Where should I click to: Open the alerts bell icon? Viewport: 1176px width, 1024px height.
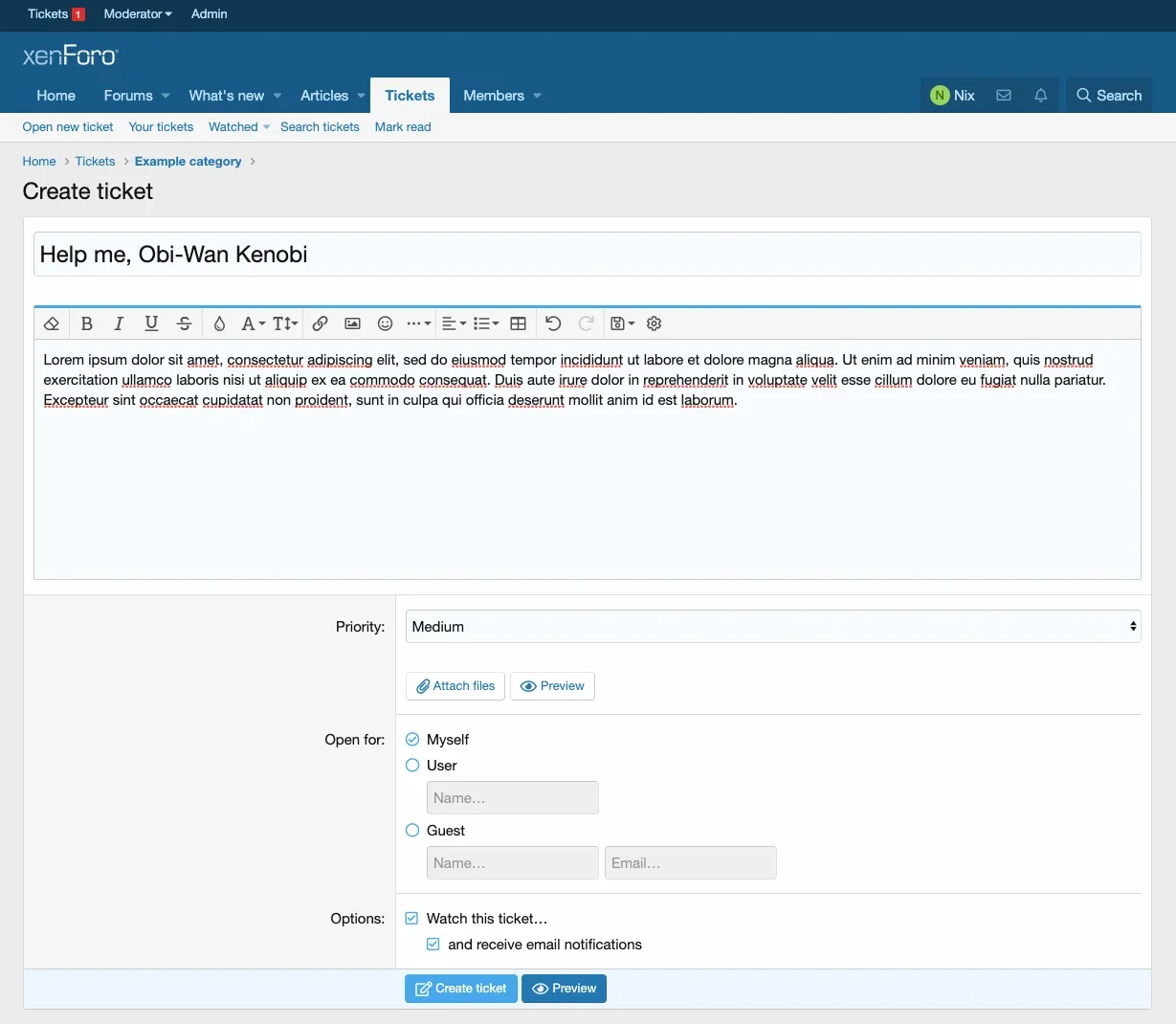[1040, 96]
